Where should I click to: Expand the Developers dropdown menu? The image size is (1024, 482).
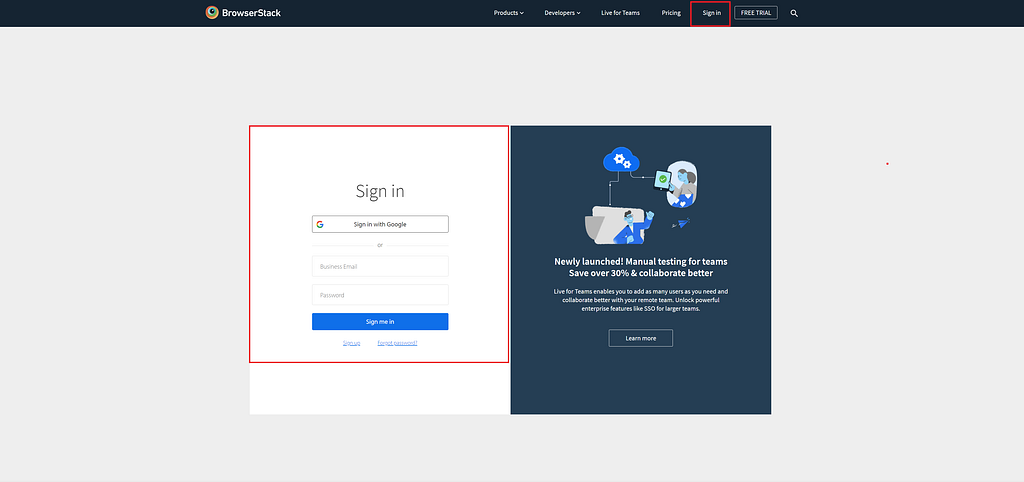click(x=562, y=13)
